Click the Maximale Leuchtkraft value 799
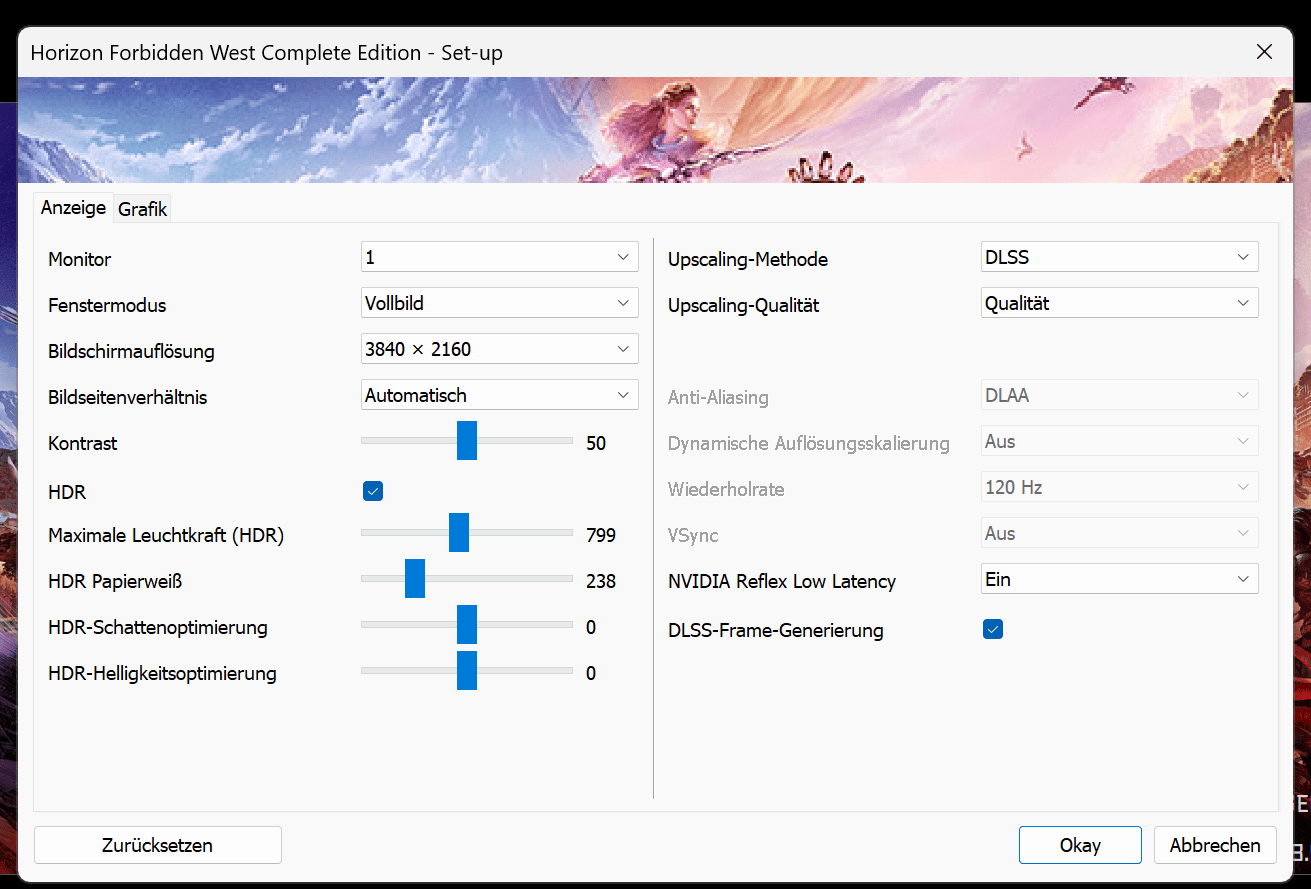 (x=601, y=535)
